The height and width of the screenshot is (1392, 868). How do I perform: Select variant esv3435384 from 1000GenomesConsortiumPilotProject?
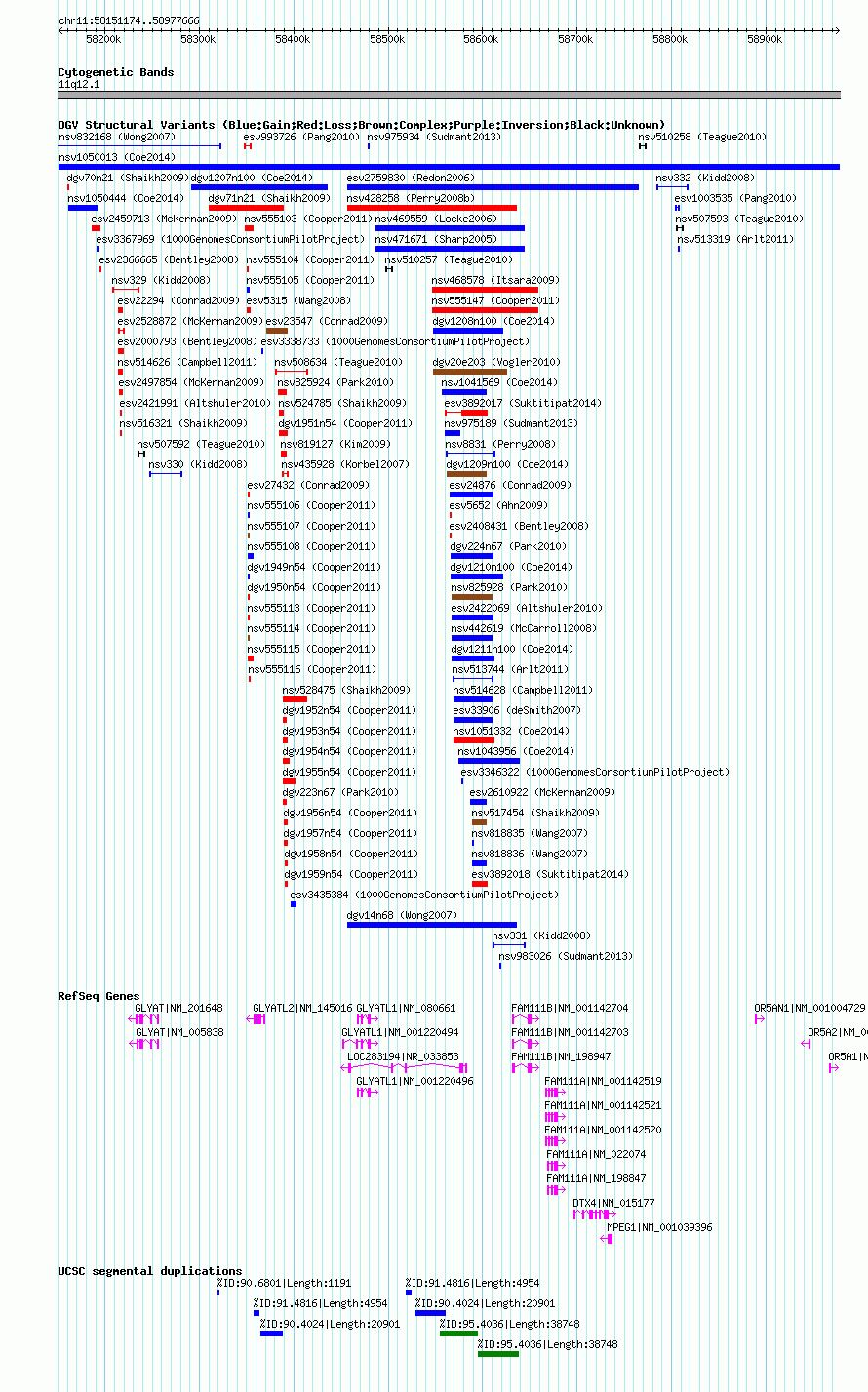[424, 895]
